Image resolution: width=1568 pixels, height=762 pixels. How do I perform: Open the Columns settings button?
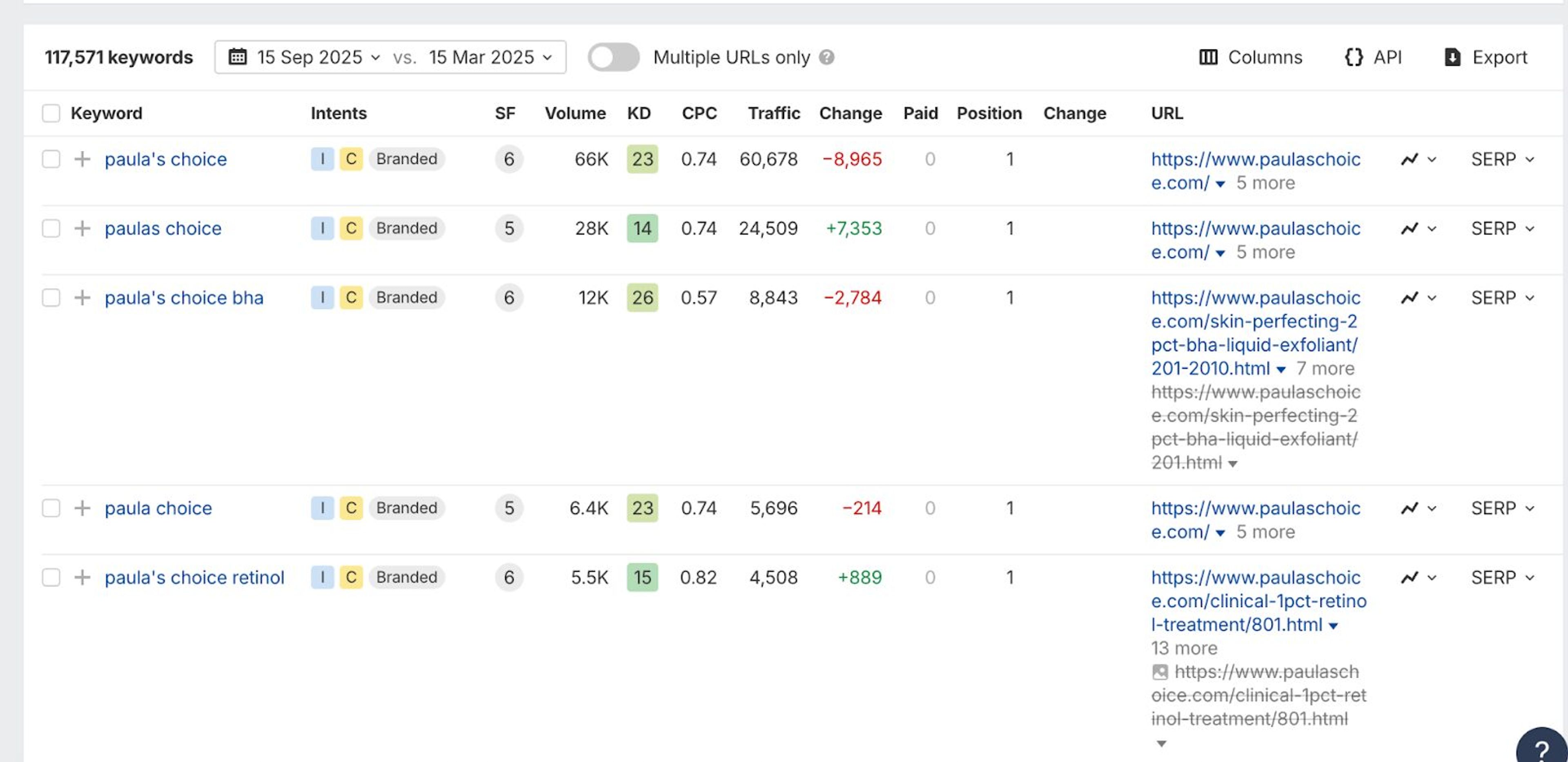click(x=1250, y=57)
